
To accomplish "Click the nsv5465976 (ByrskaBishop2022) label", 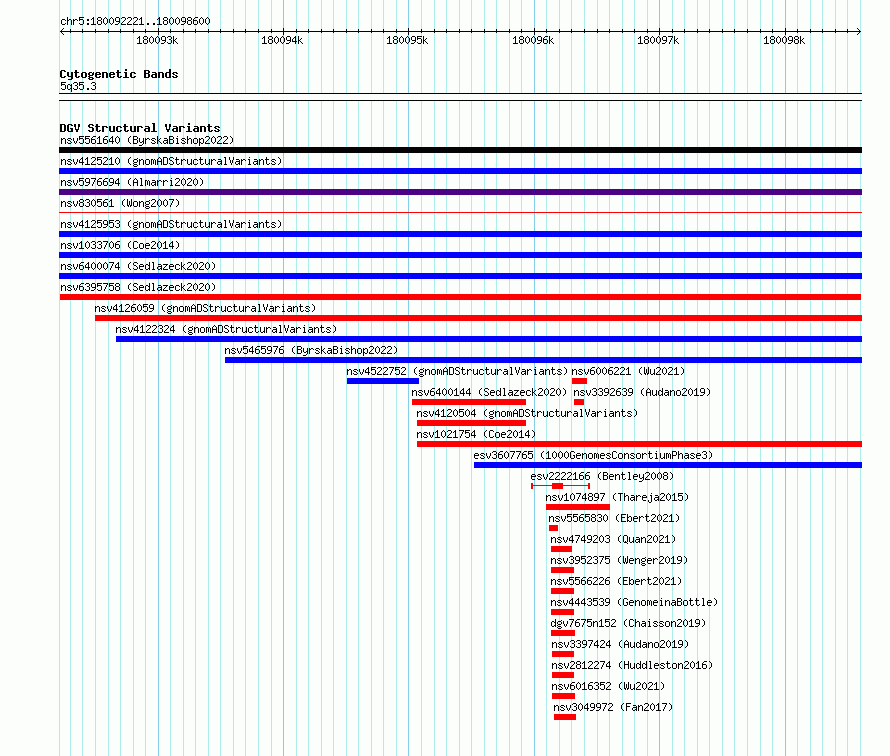I will (311, 350).
